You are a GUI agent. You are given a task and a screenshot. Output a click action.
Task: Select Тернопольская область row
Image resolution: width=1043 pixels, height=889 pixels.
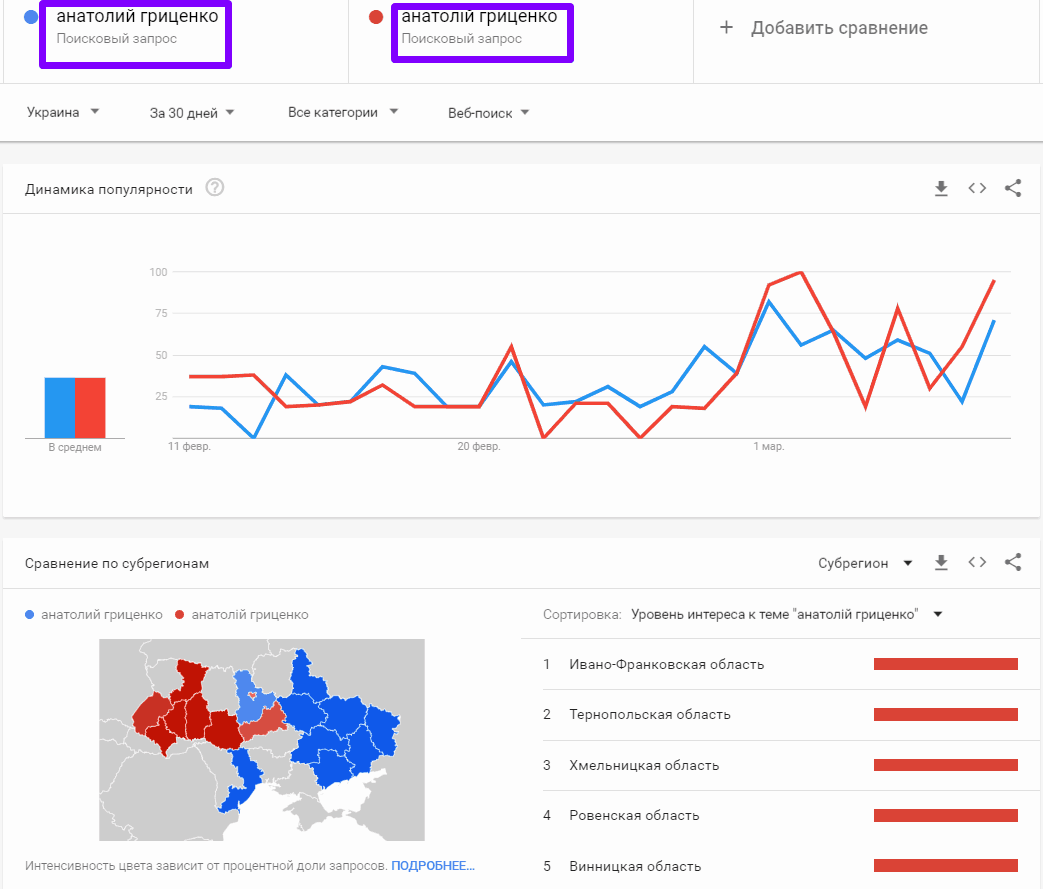tap(649, 715)
